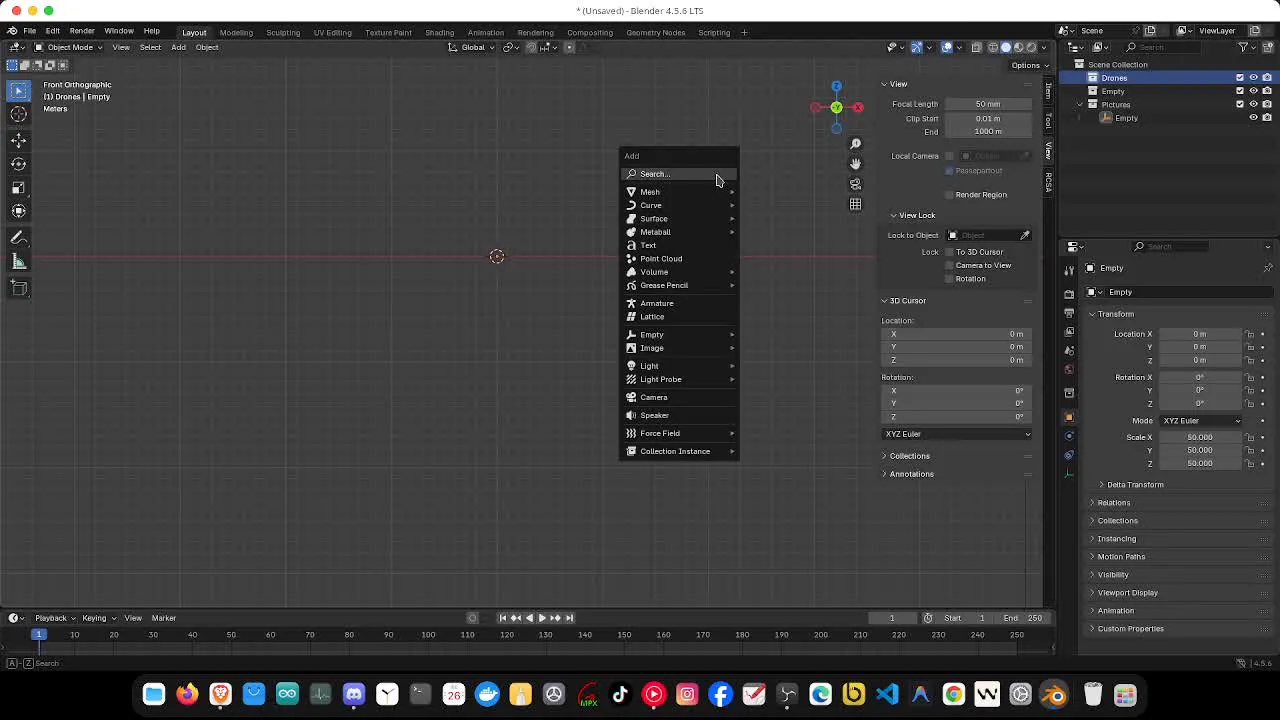The width and height of the screenshot is (1280, 720).
Task: Open Visual Studio Code from the dock
Action: pyautogui.click(x=887, y=694)
